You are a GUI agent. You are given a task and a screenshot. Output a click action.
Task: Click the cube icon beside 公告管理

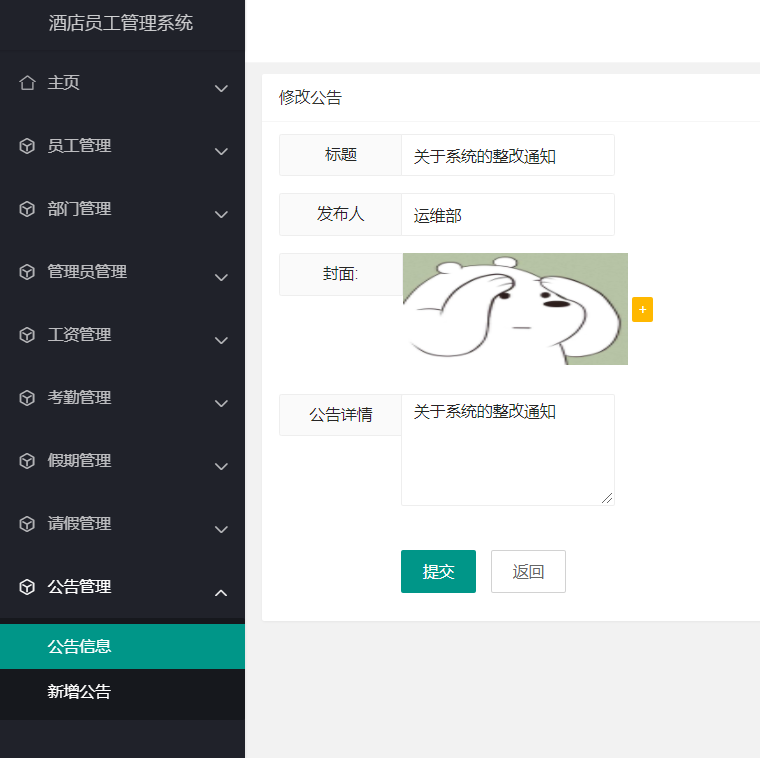[27, 586]
